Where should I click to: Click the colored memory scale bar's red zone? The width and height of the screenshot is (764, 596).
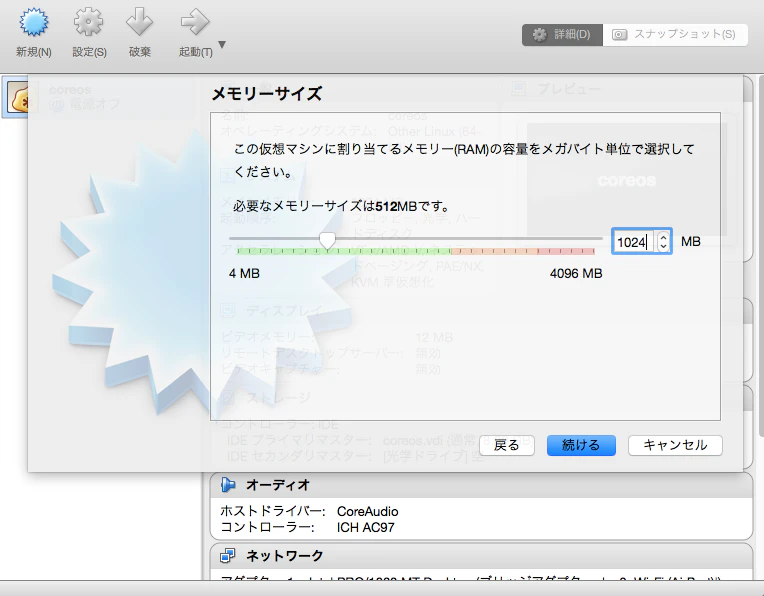click(x=566, y=251)
